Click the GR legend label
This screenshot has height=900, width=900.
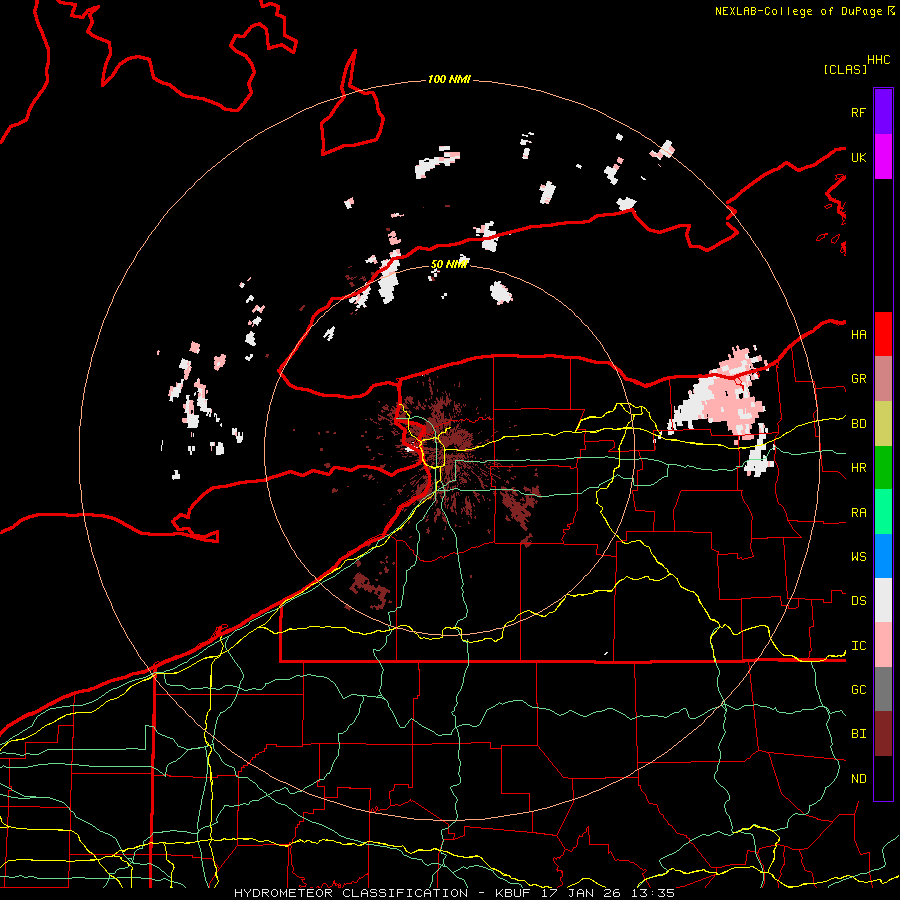(858, 379)
